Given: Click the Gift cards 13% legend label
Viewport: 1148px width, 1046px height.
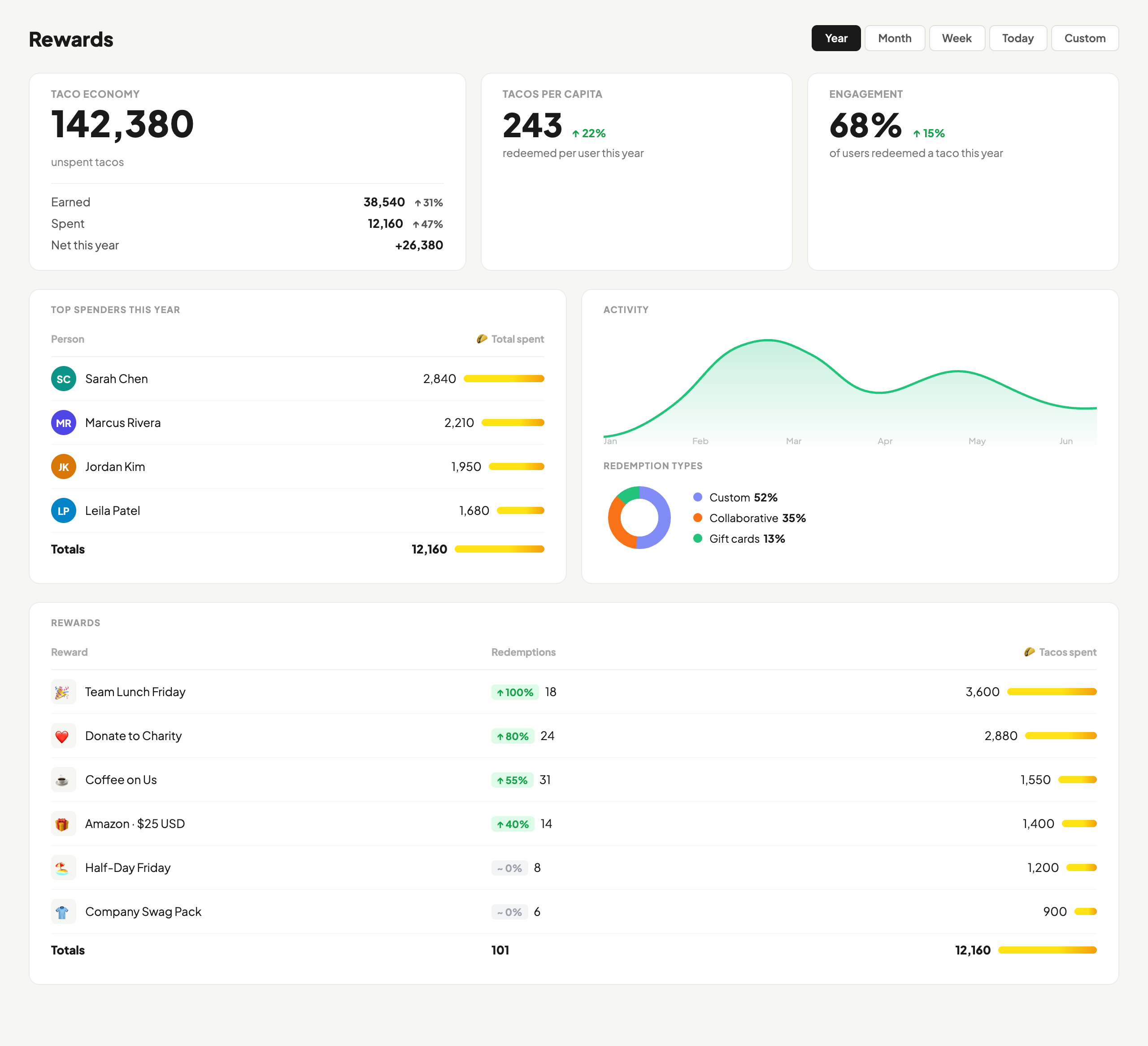Looking at the screenshot, I should (x=747, y=538).
